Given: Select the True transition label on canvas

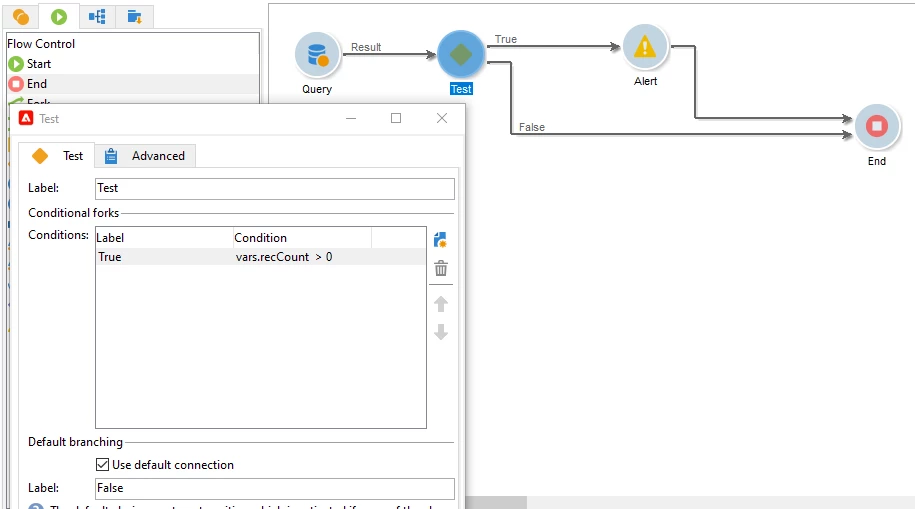Looking at the screenshot, I should point(506,39).
